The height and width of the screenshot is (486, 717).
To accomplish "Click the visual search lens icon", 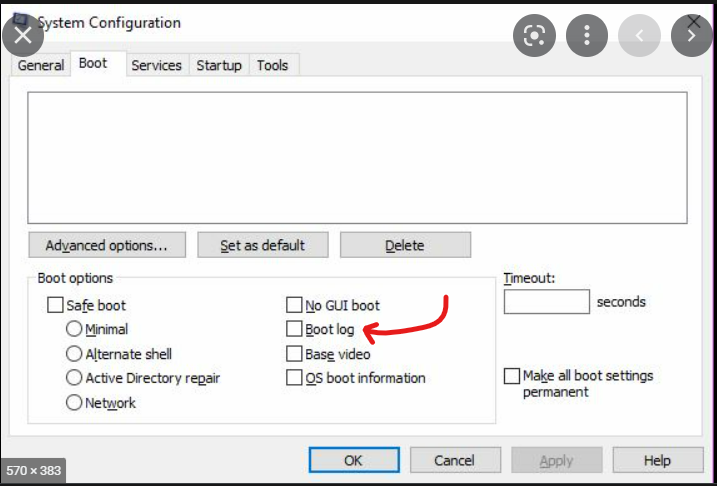I will pos(534,37).
